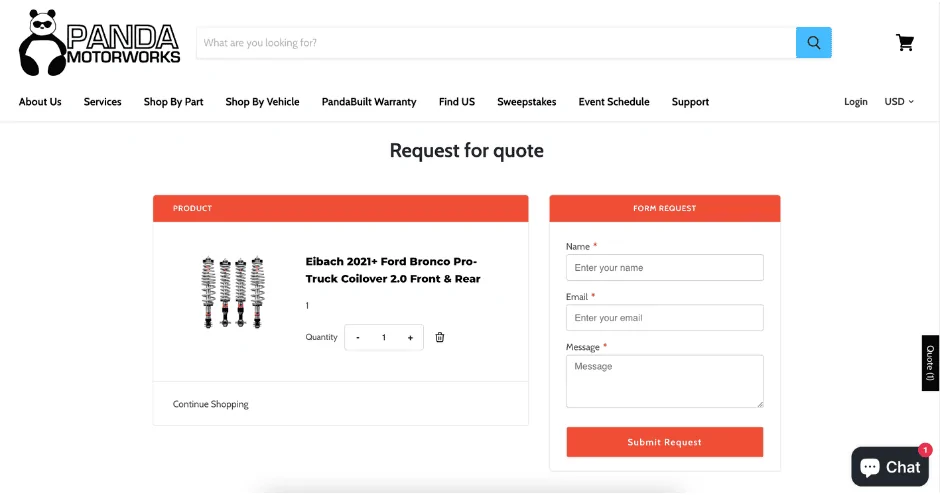Viewport: 940px width, 495px height.
Task: Open the Eibach Bronco Coilover product title
Action: (x=393, y=270)
